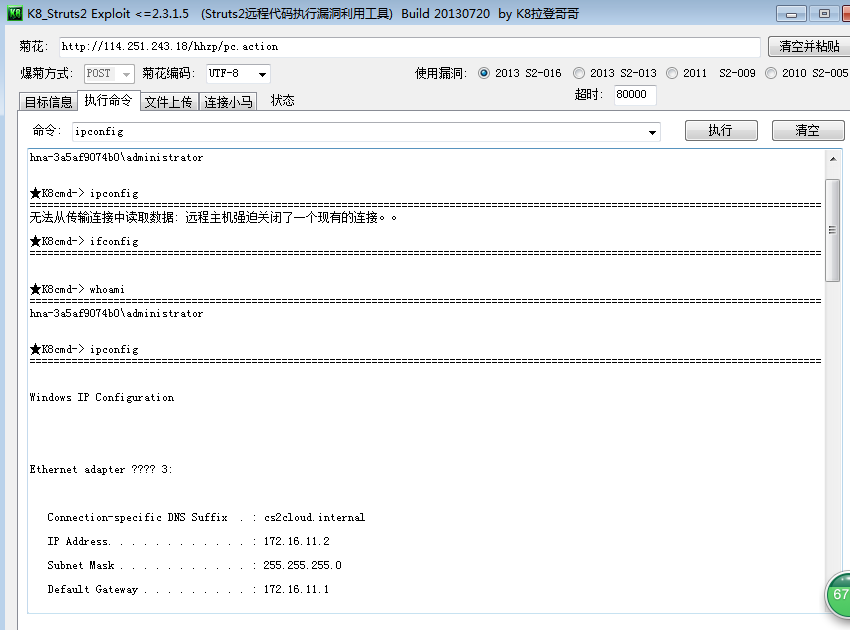
Task: Click the command input containing ipconfig
Action: pos(366,132)
